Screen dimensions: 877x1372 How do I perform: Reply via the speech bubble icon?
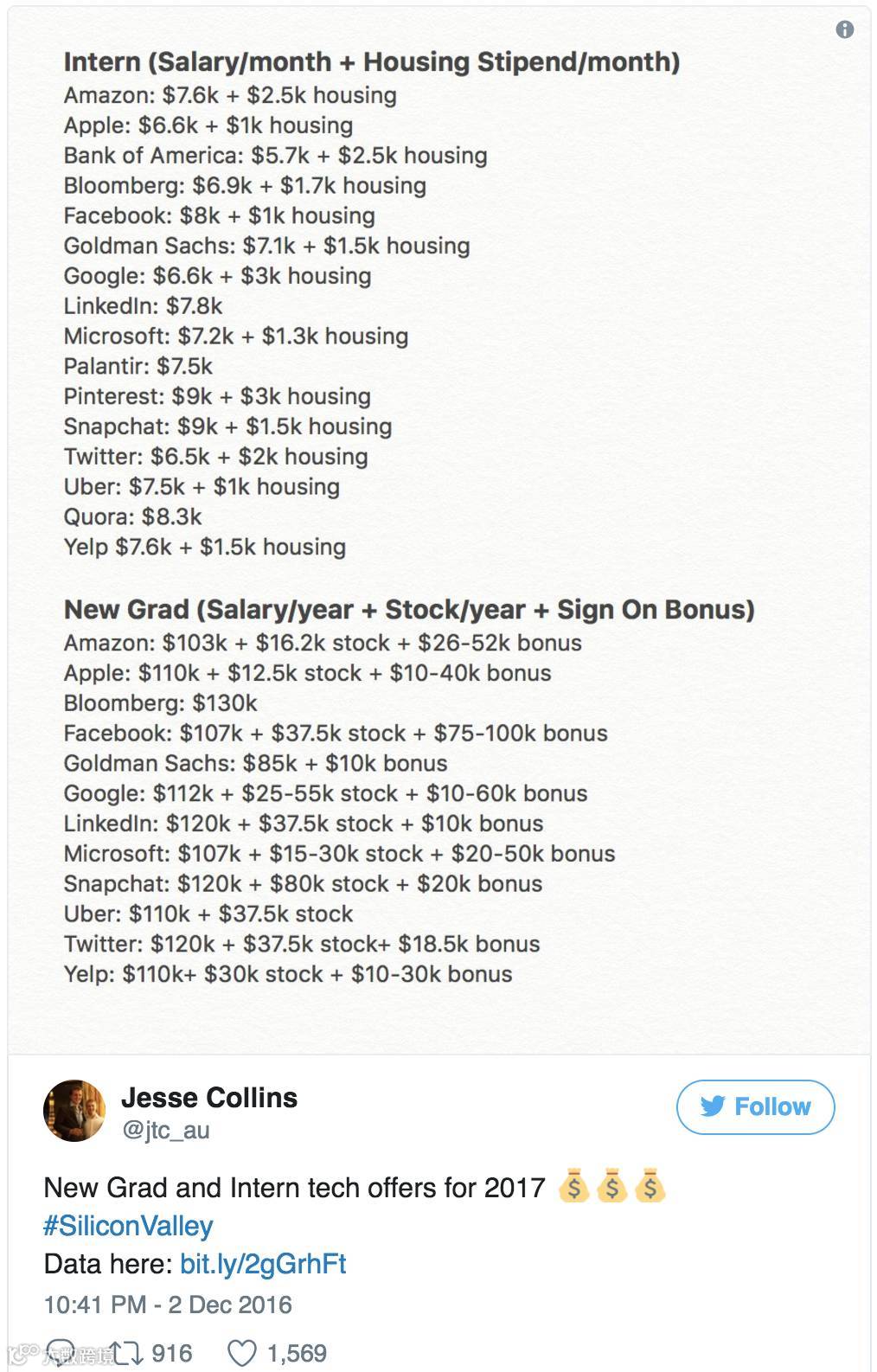[x=60, y=1353]
